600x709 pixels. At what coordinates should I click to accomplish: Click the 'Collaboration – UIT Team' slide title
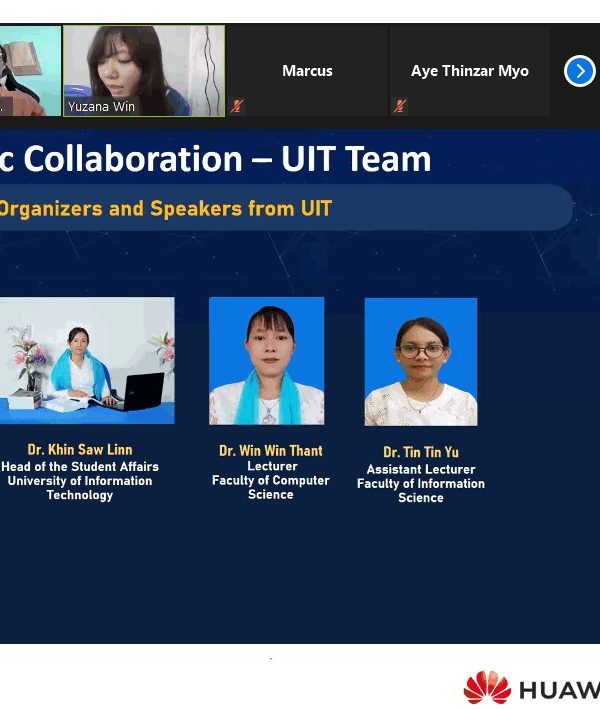coord(216,159)
